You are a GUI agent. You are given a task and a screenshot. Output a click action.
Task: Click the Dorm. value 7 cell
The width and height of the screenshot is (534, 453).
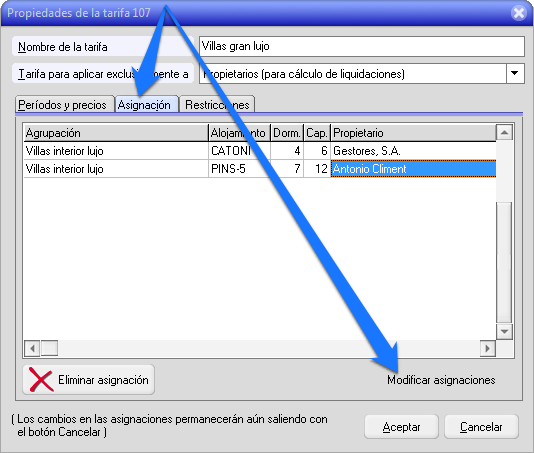pyautogui.click(x=287, y=169)
